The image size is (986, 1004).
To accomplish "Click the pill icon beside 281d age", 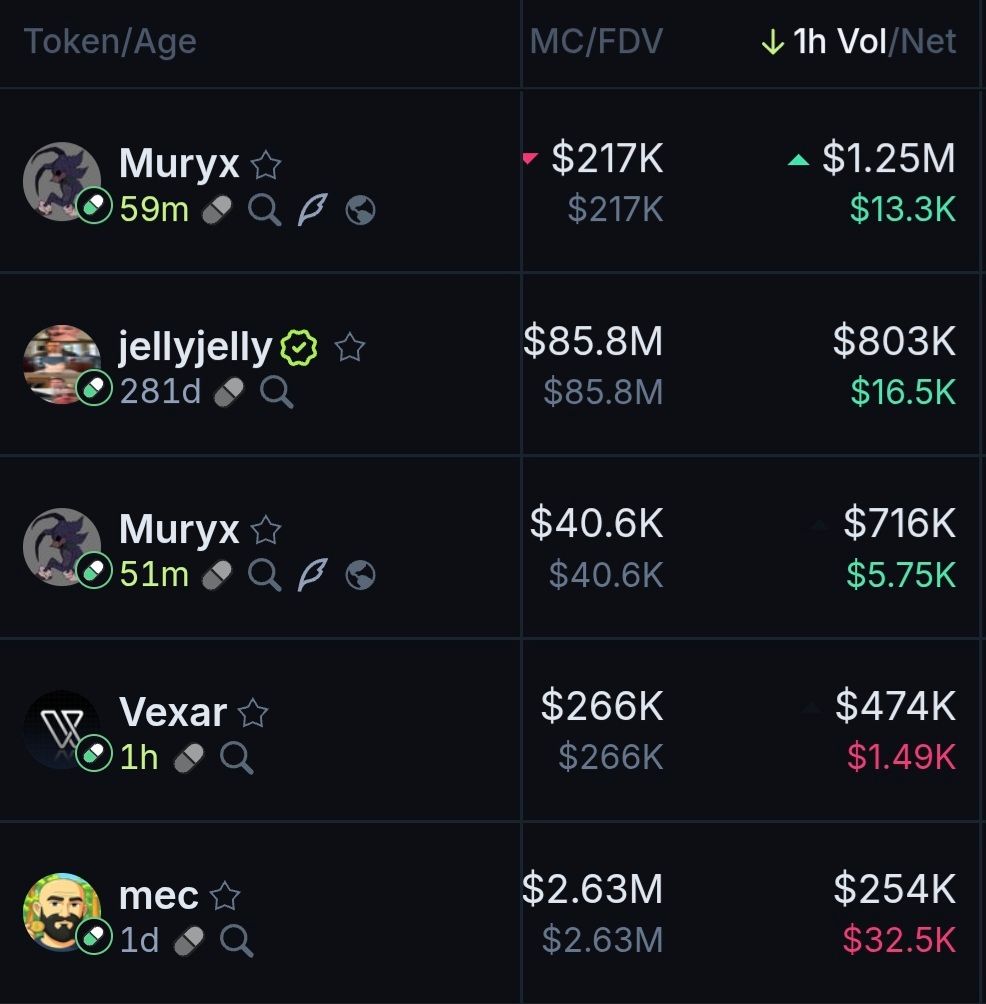I will pyautogui.click(x=229, y=392).
